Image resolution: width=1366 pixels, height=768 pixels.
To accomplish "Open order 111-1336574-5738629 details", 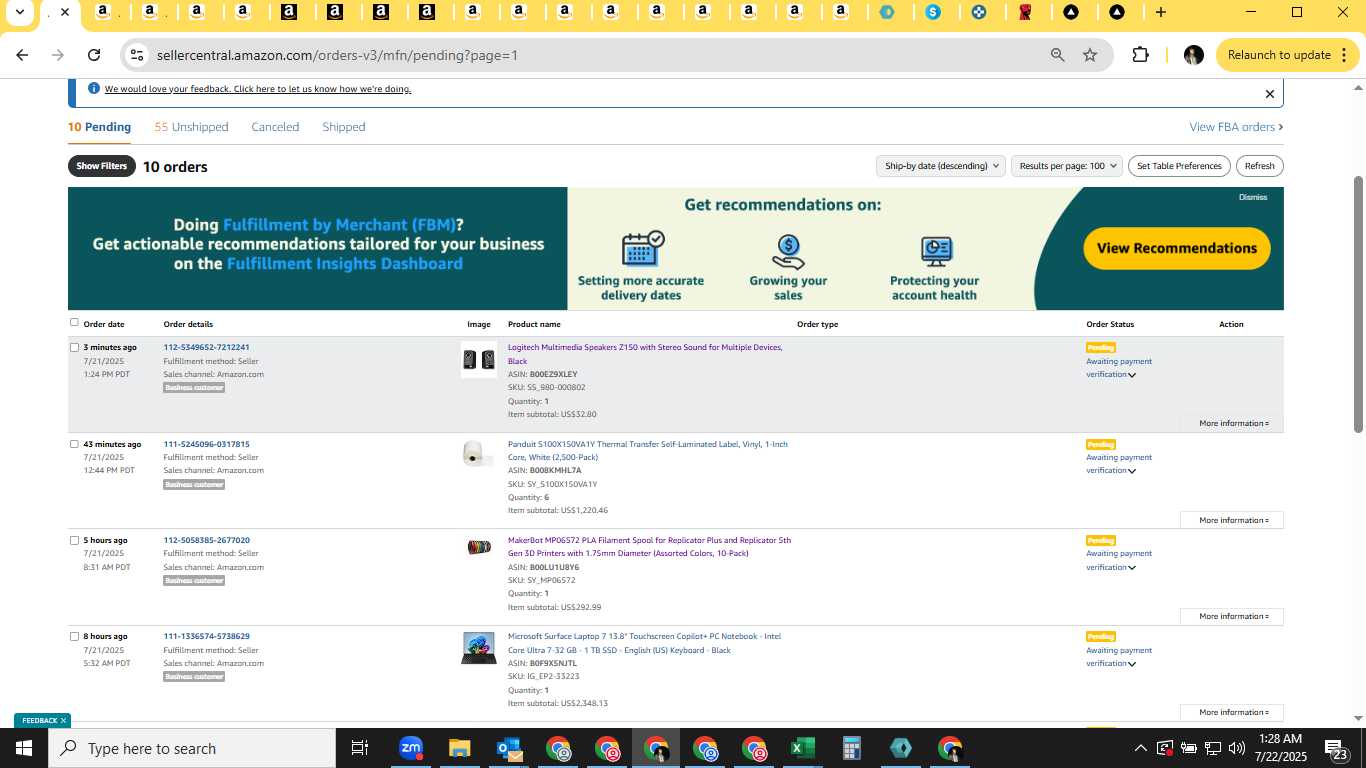I will [x=207, y=636].
